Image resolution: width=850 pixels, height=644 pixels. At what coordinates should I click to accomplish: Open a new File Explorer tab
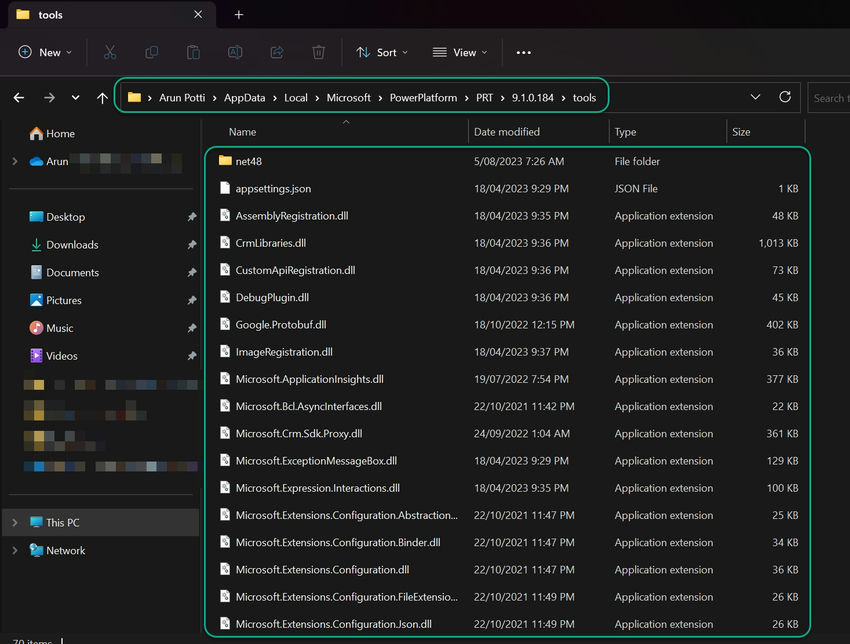click(x=238, y=15)
